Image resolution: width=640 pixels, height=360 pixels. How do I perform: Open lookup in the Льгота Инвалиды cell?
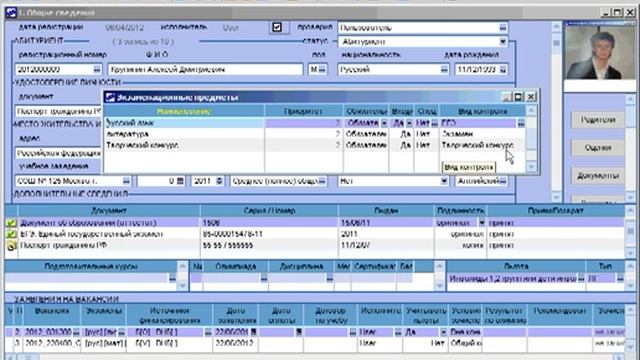581,278
